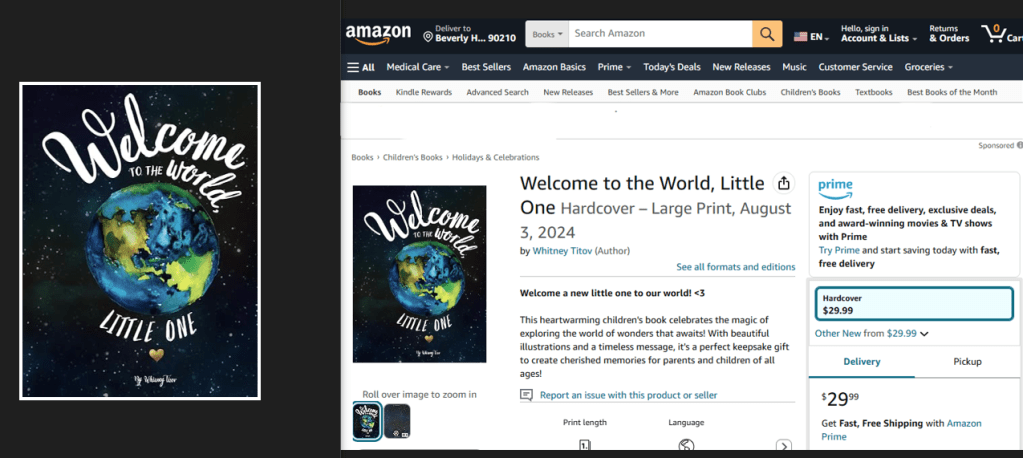This screenshot has height=458, width=1023.
Task: Click the Amazon logo
Action: tap(377, 34)
